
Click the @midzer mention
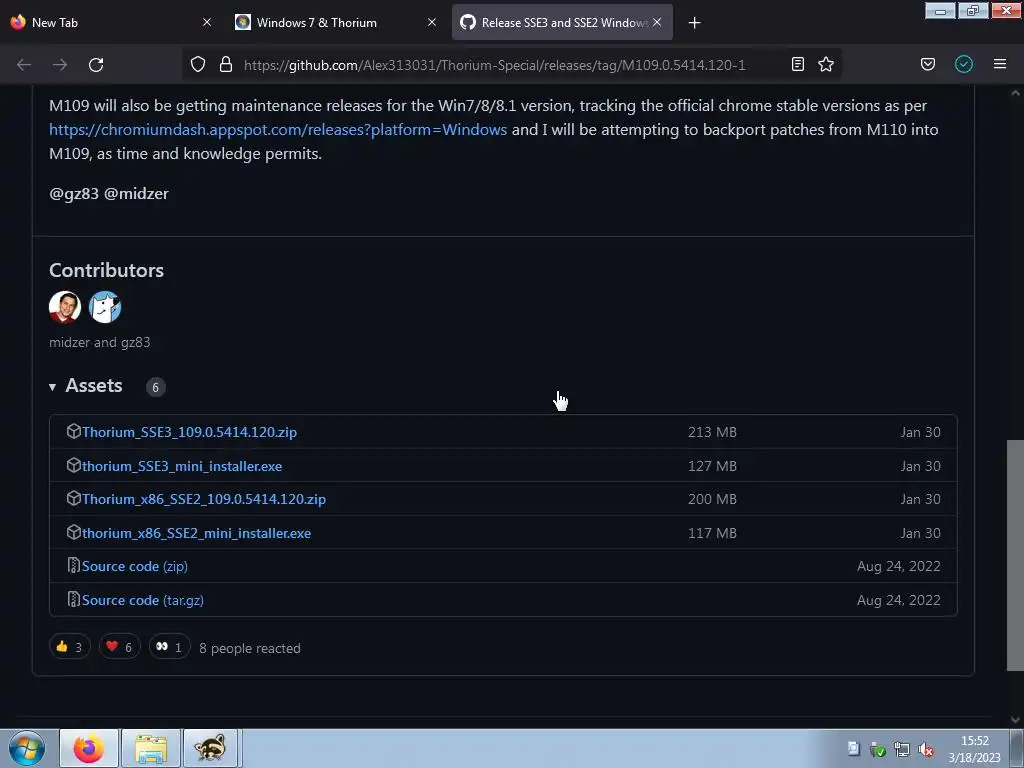(x=136, y=193)
